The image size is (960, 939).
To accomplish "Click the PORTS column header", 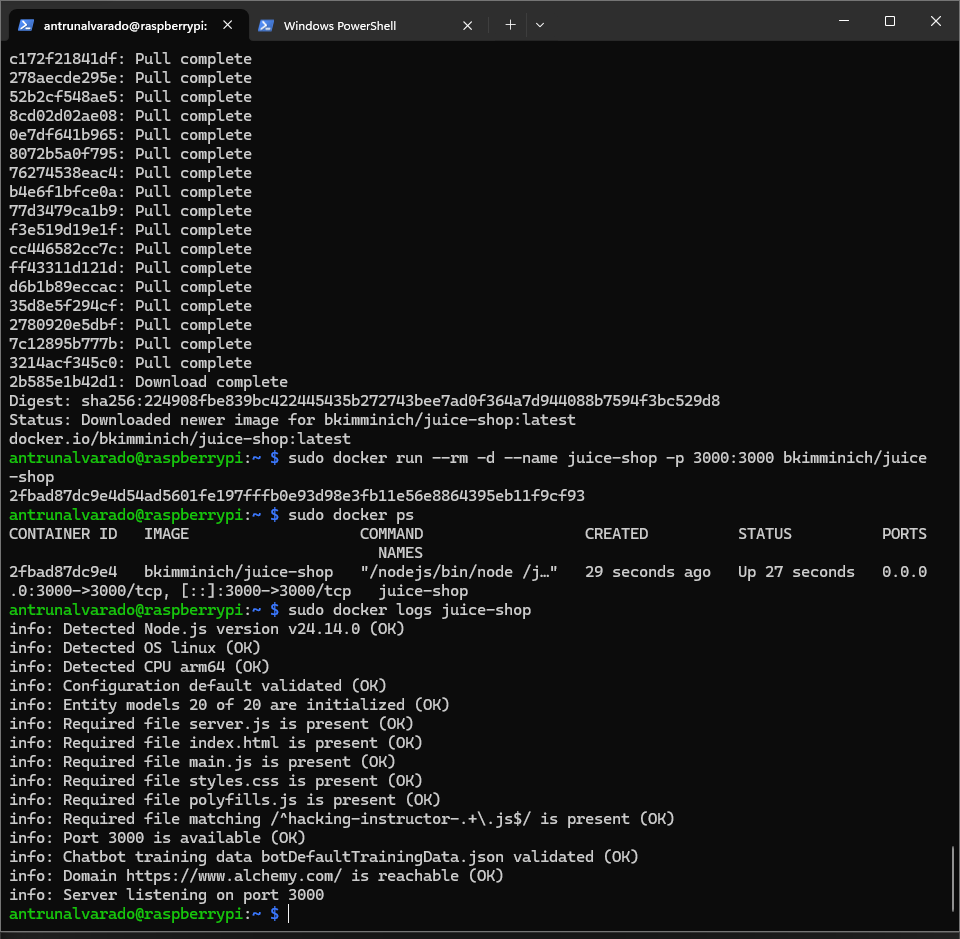I will (x=904, y=534).
